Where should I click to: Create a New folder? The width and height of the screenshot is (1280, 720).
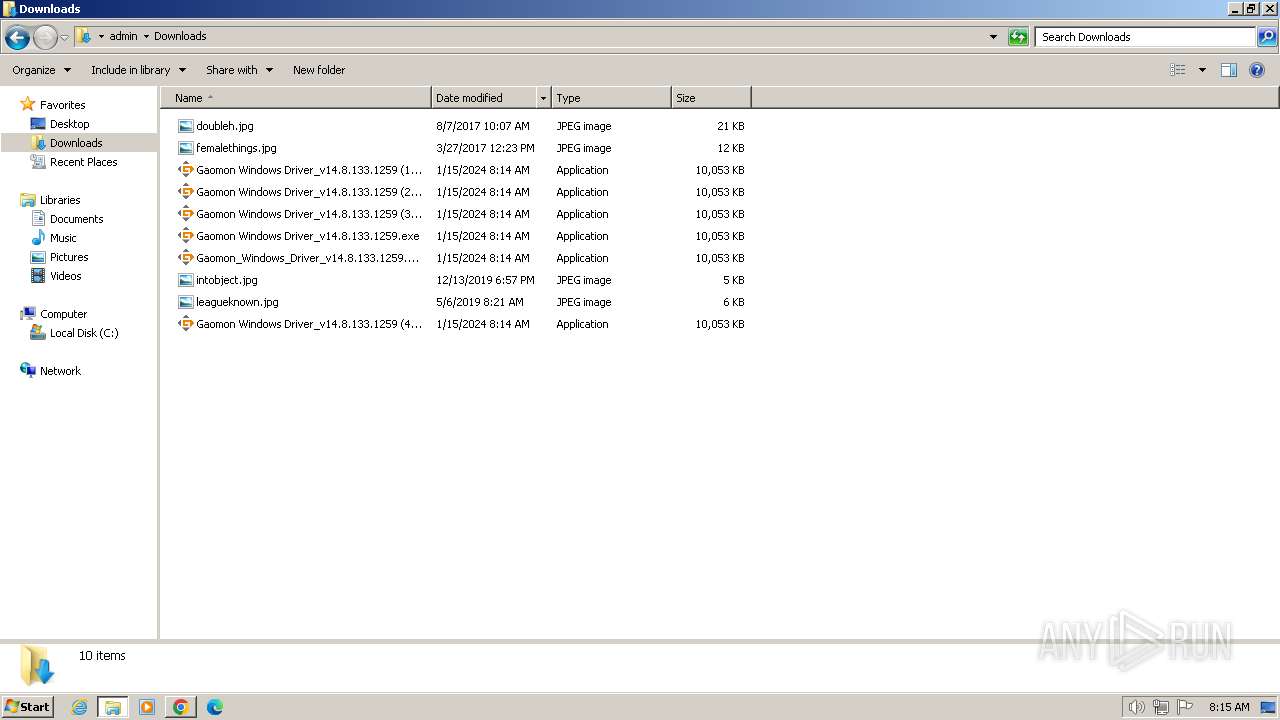(x=319, y=70)
